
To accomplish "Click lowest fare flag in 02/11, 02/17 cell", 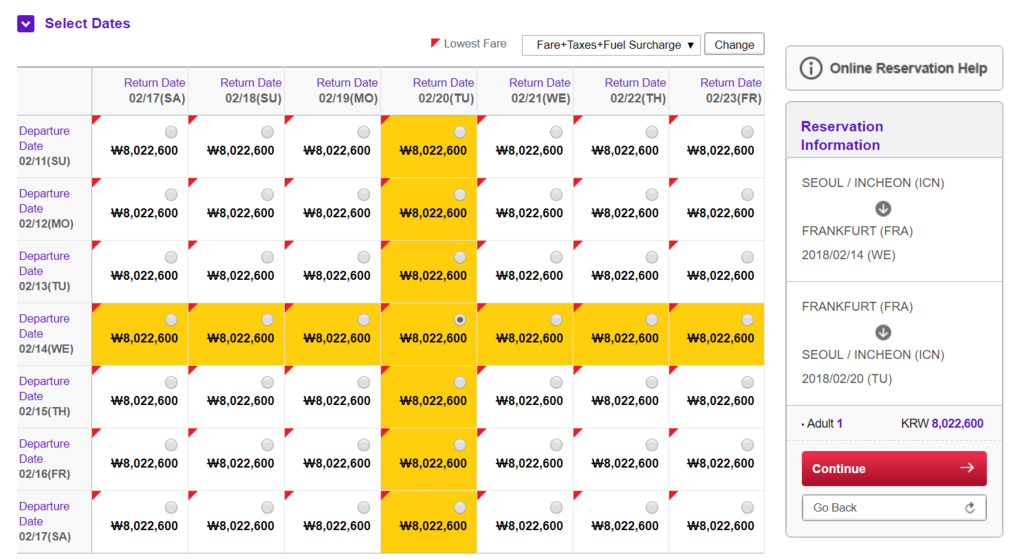I will [x=97, y=120].
